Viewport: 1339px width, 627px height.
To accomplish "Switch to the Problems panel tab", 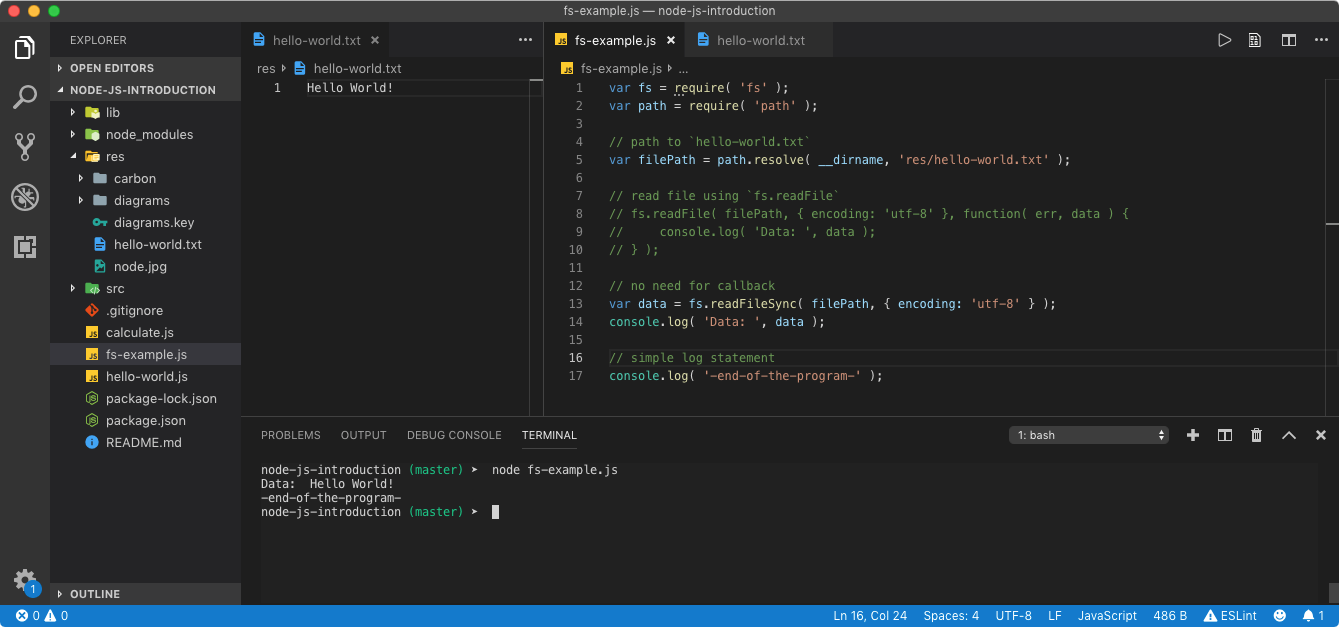I will pyautogui.click(x=290, y=435).
